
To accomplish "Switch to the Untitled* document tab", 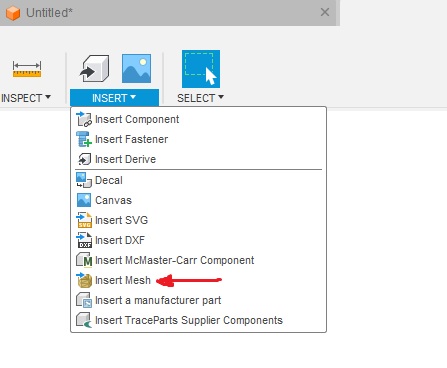I will [x=49, y=13].
